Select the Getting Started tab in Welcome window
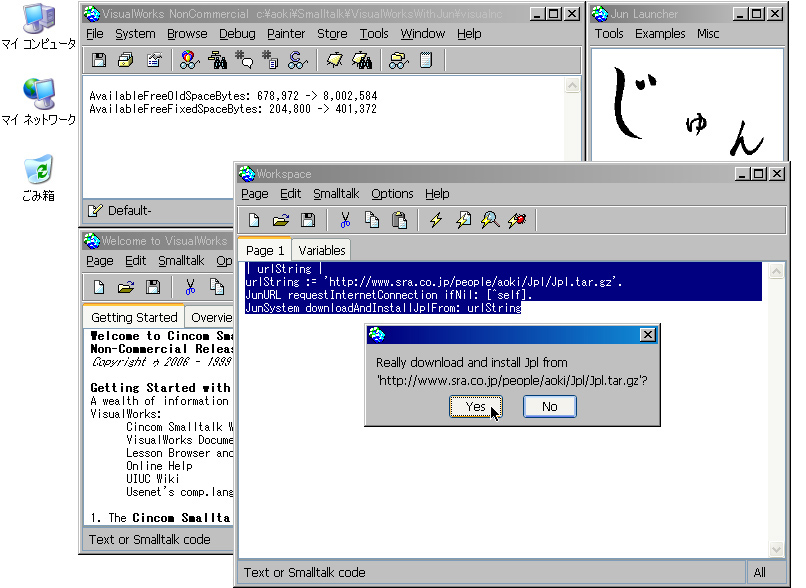 134,317
